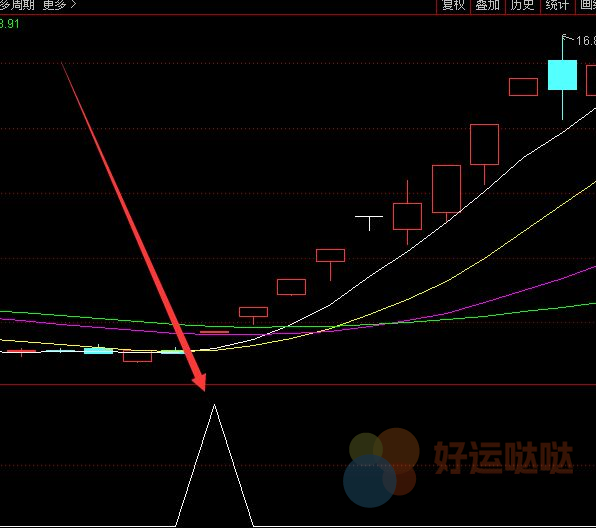The image size is (596, 528).
Task: Open the partially visible 画线 drawing tool
Action: 586,6
